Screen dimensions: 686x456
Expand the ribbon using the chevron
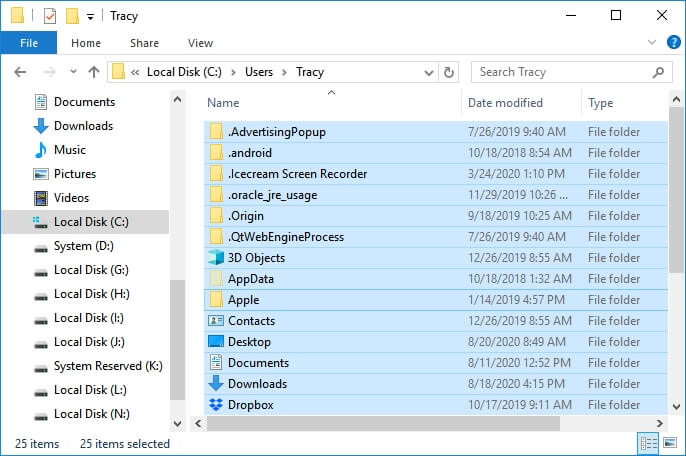650,43
